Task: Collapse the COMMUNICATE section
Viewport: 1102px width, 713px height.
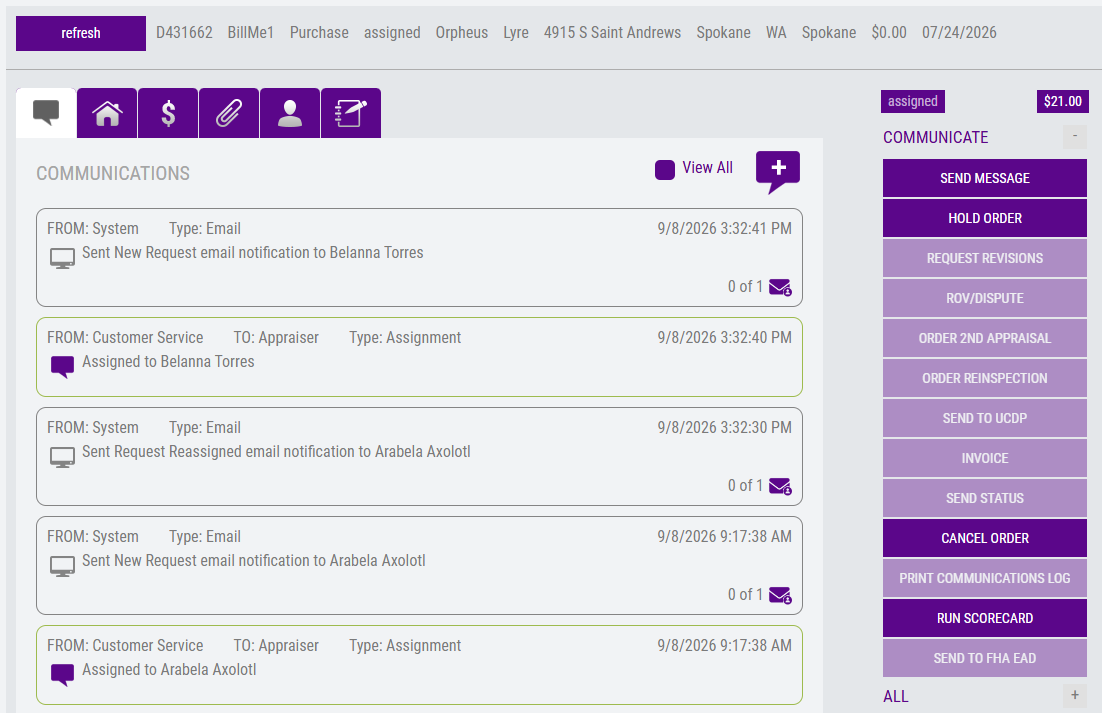Action: [x=1075, y=136]
